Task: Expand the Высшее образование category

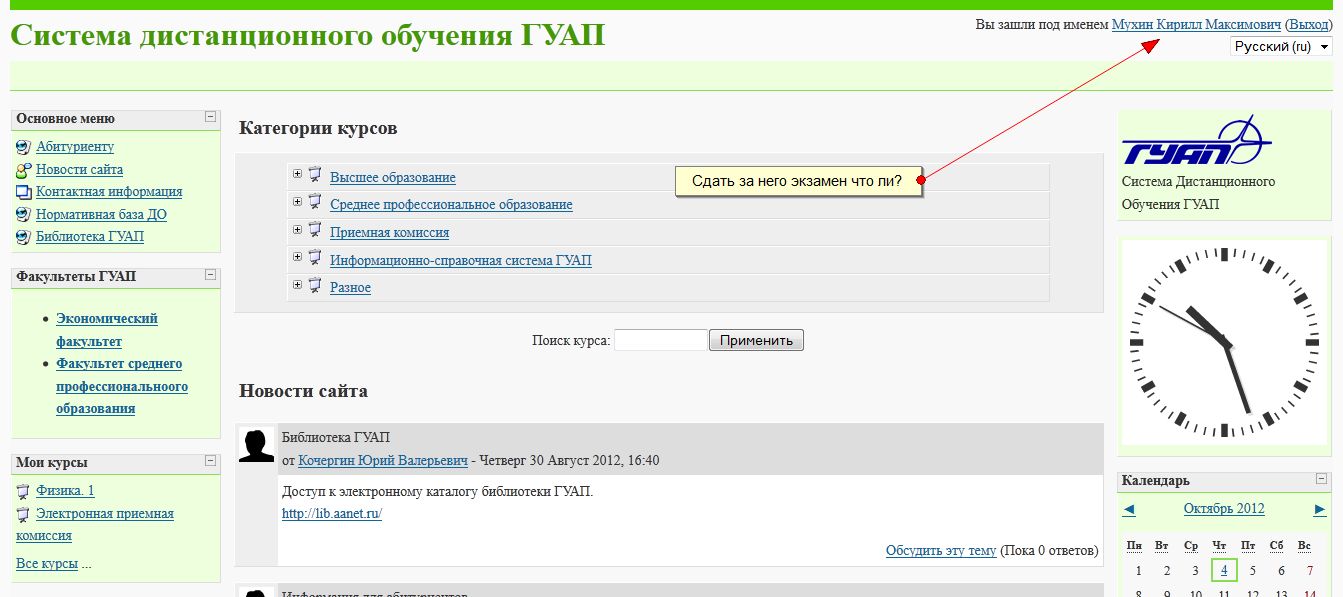Action: pyautogui.click(x=297, y=174)
